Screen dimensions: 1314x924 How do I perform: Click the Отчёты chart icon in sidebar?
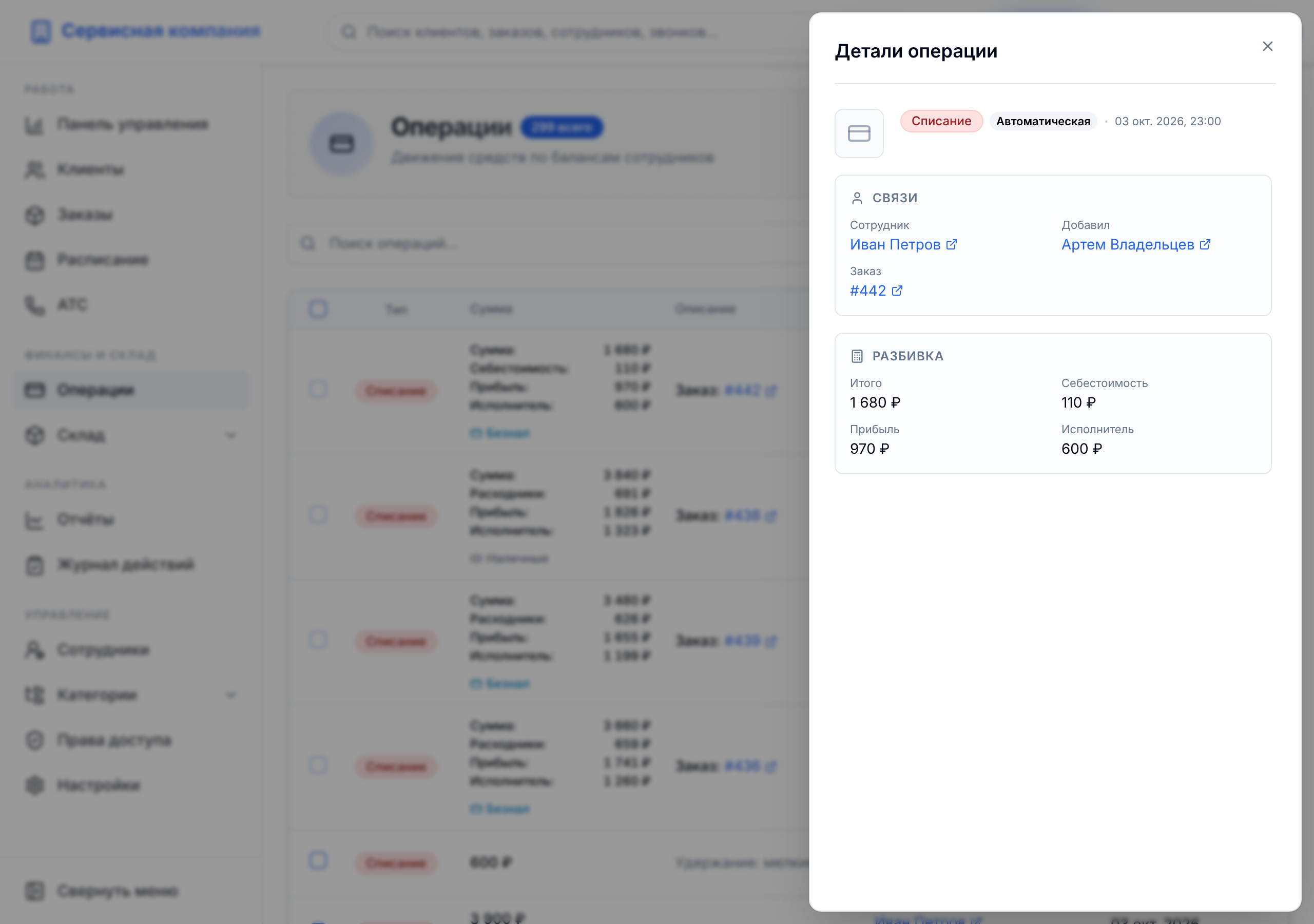(x=35, y=520)
